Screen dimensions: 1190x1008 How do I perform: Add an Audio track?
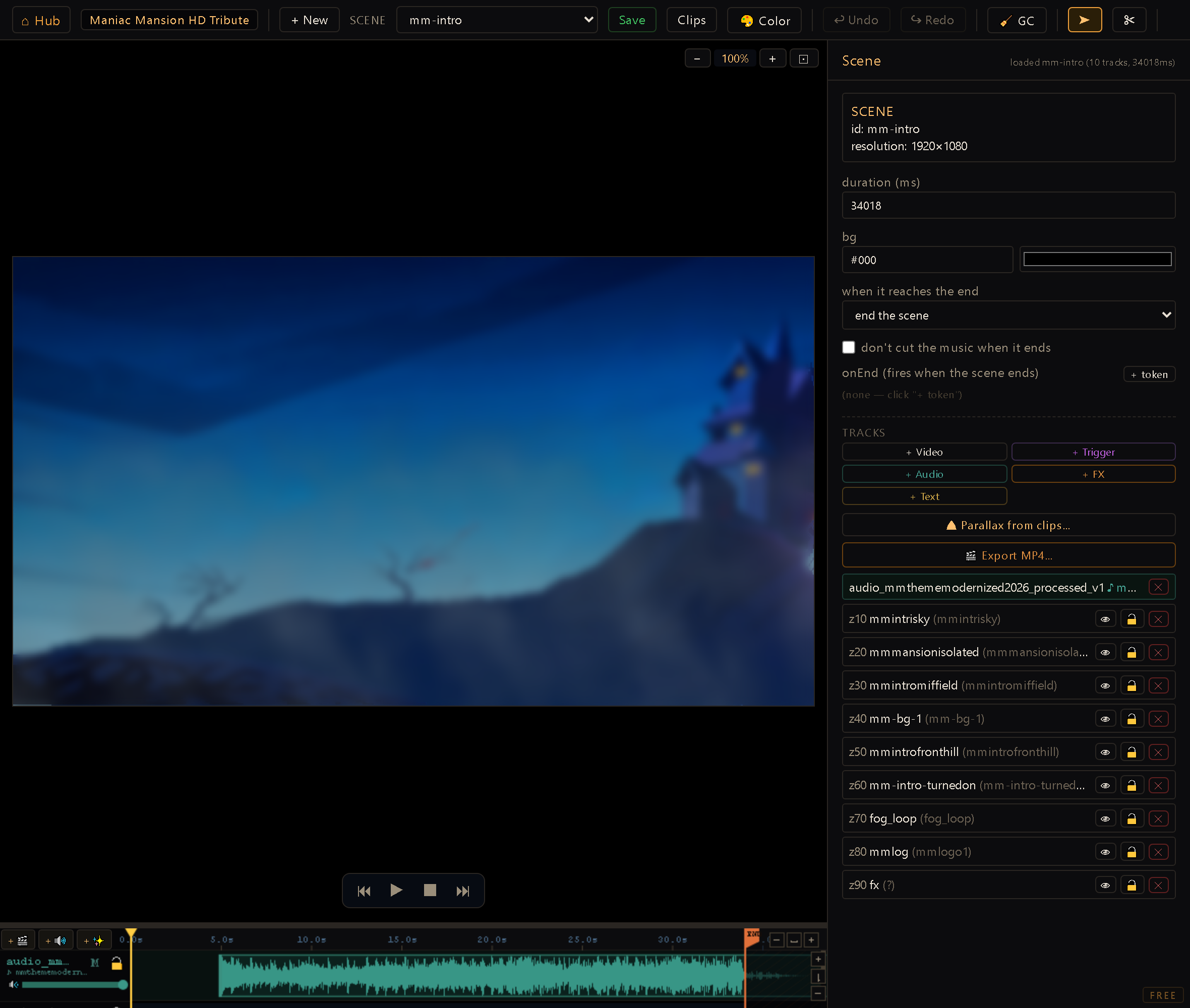click(x=924, y=474)
